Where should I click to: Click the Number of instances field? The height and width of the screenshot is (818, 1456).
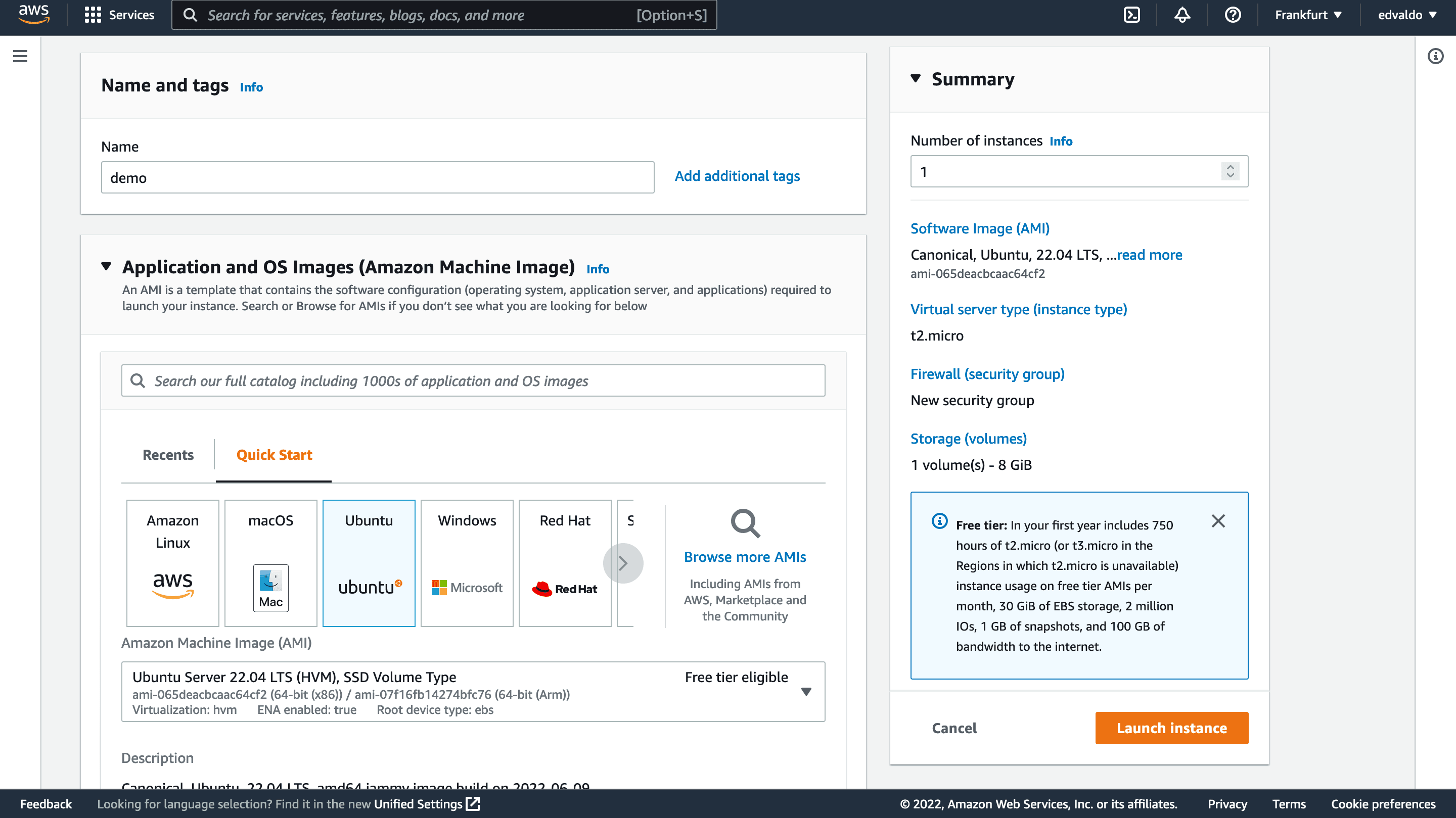1079,171
